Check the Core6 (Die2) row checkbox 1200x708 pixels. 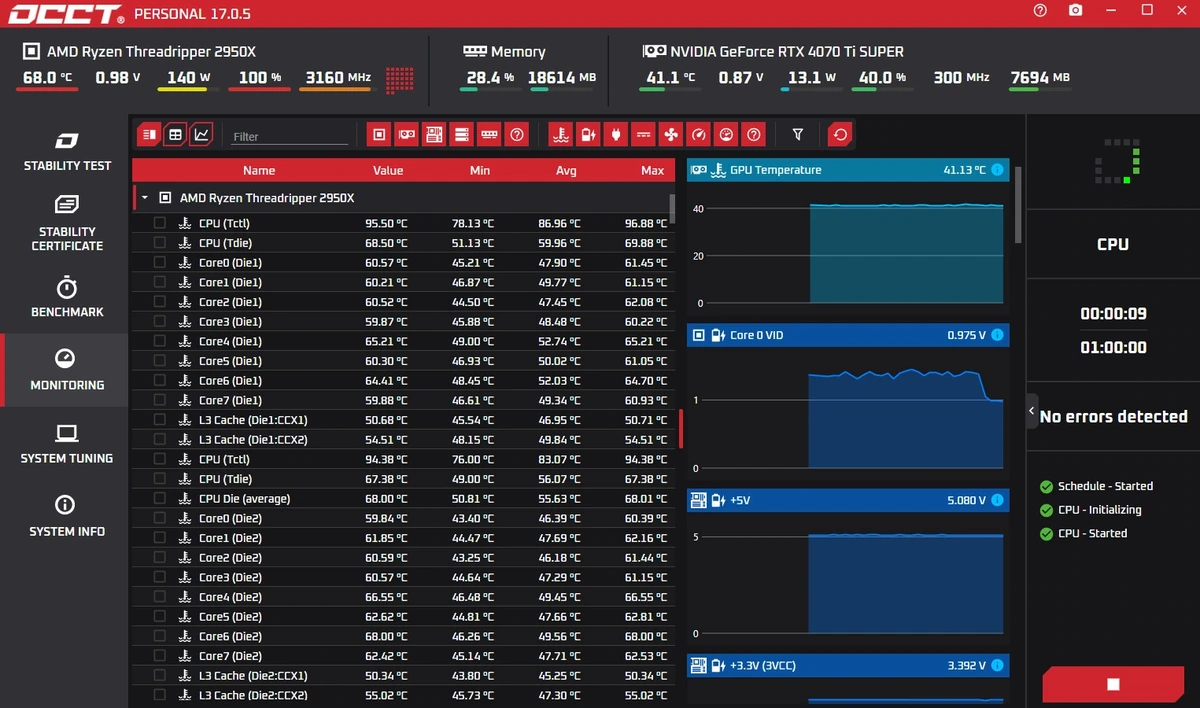pos(160,636)
